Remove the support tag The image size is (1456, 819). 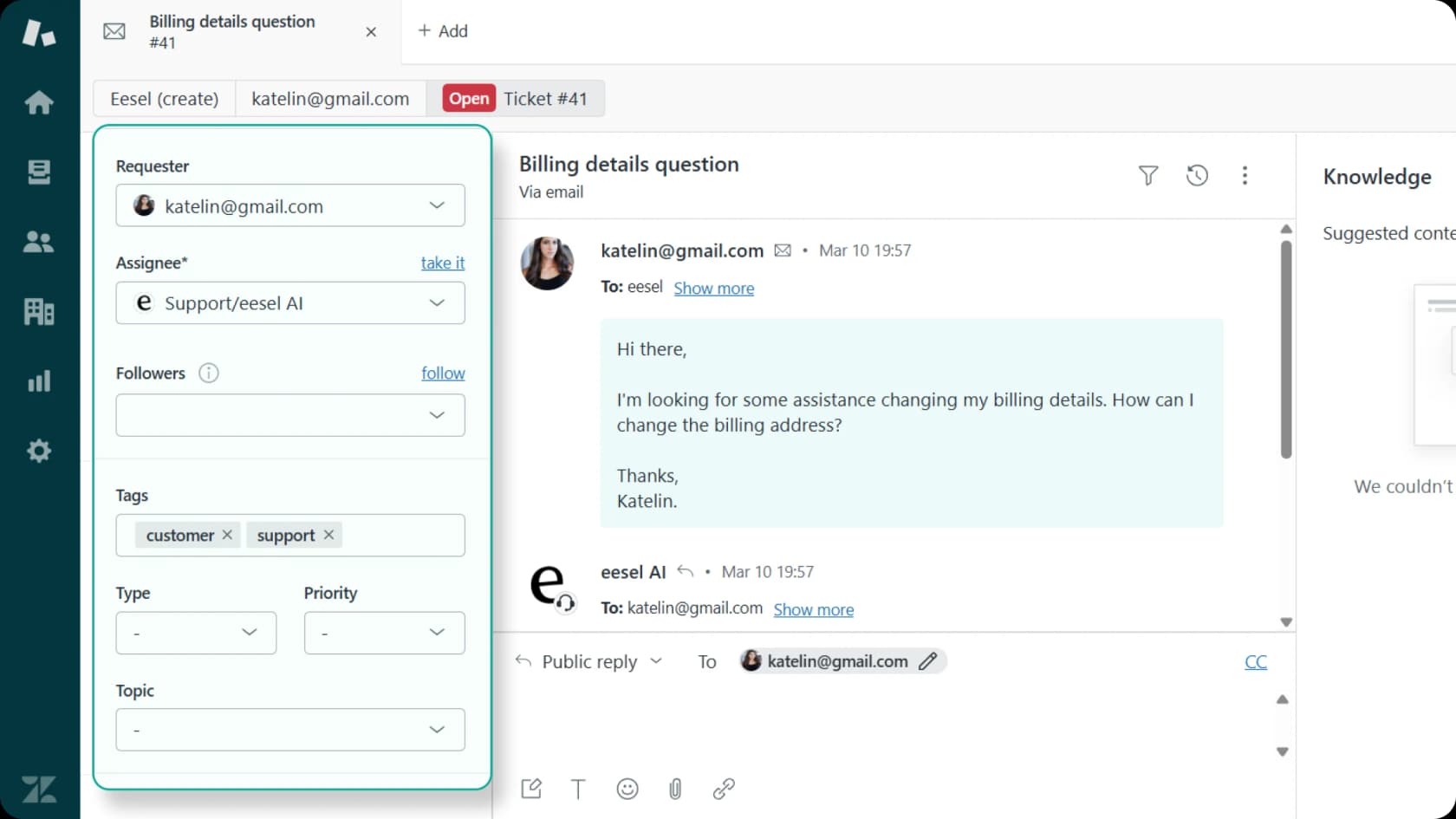coord(328,535)
